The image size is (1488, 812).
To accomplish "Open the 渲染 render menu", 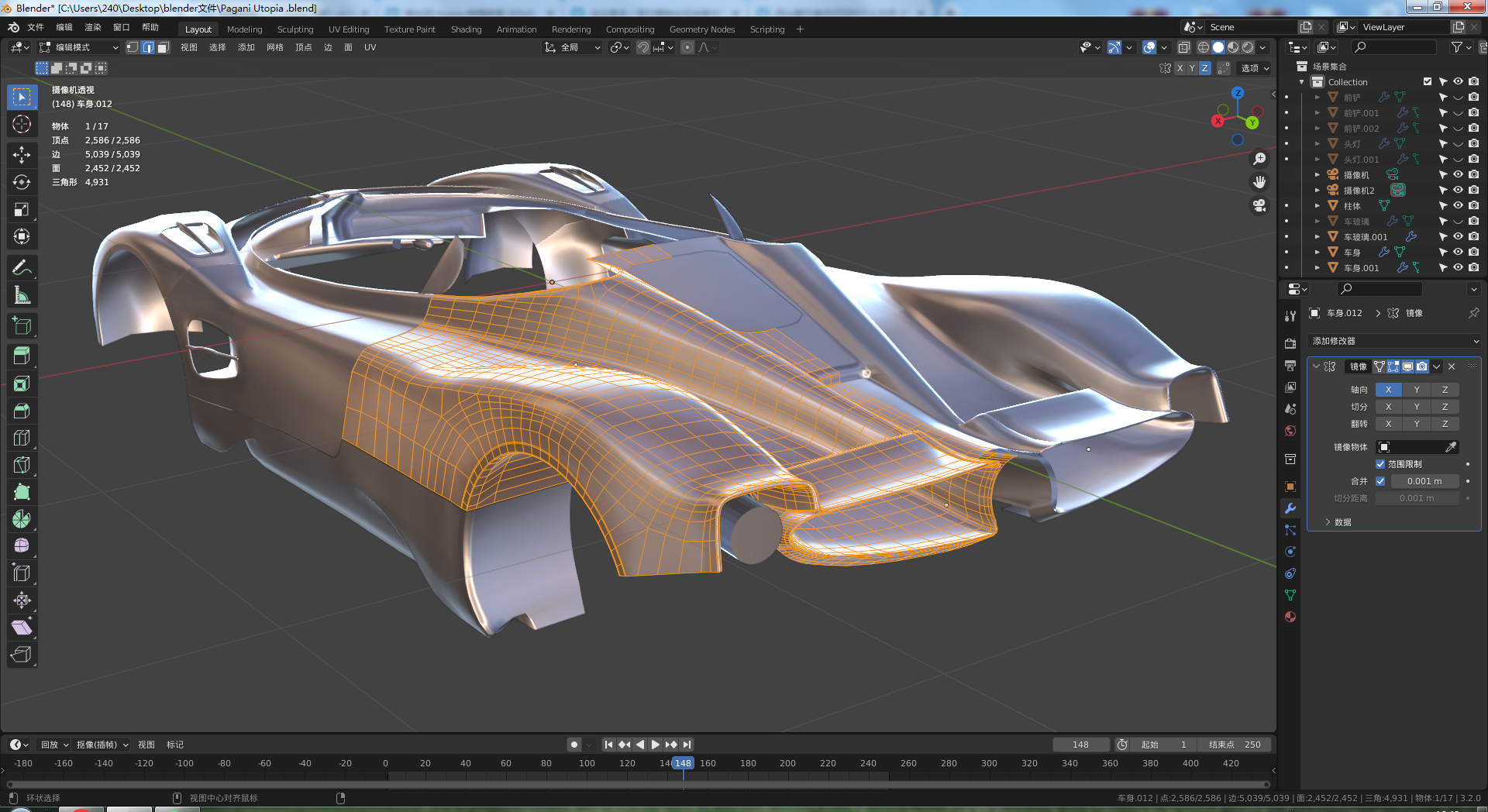I will click(x=92, y=27).
